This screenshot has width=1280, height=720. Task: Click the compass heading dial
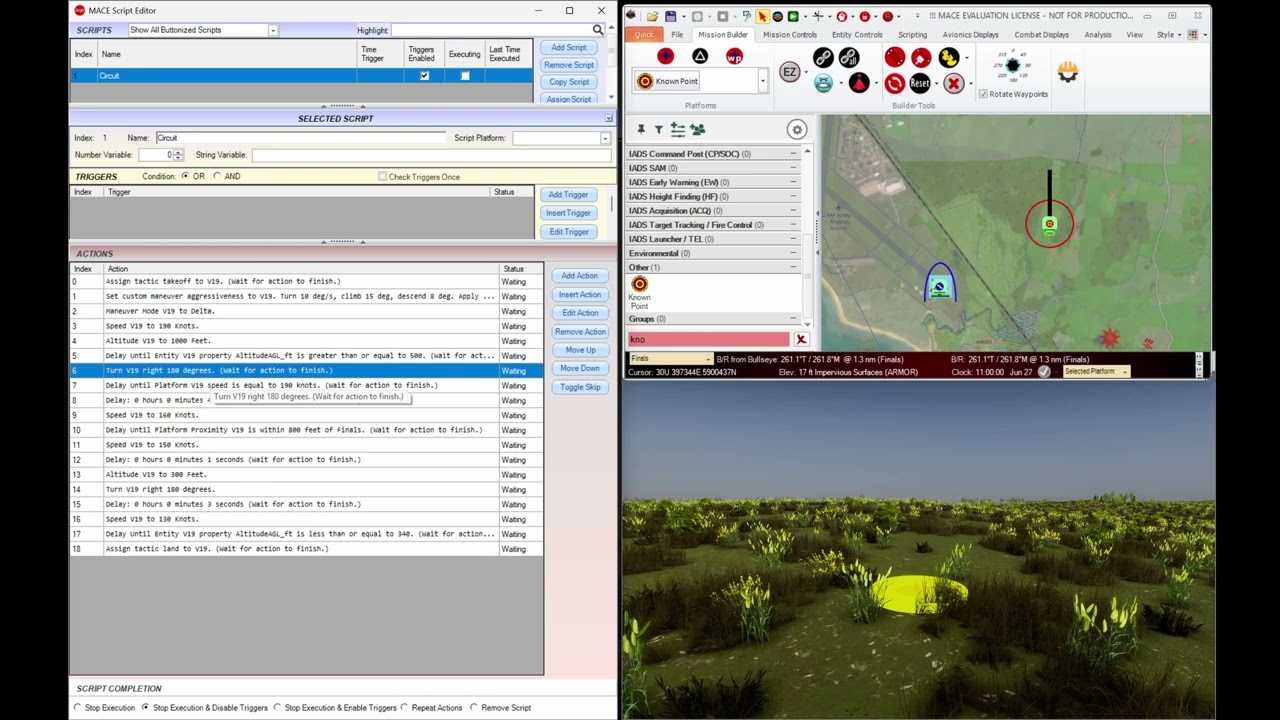(1012, 66)
